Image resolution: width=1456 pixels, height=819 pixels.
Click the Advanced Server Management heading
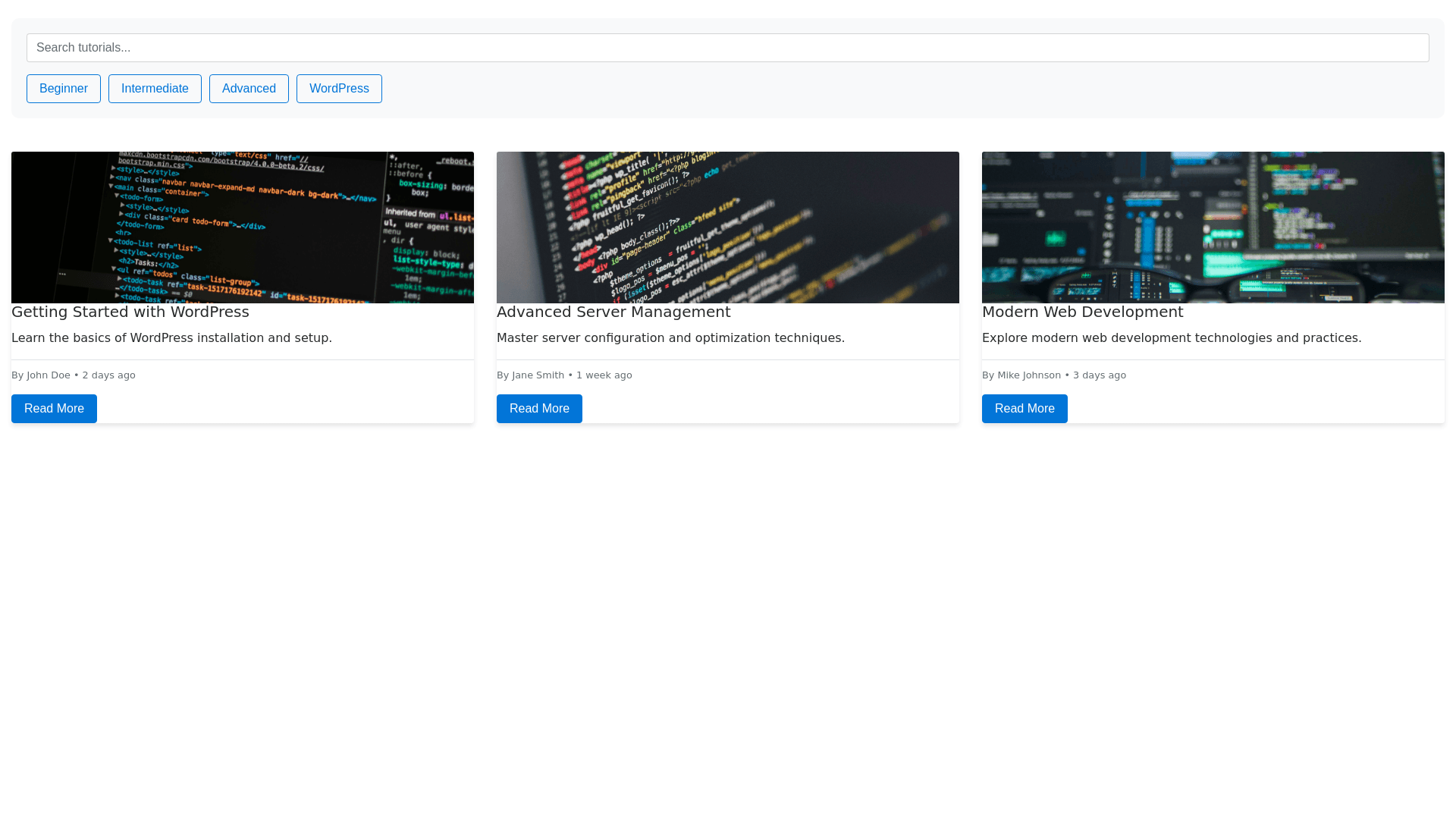[613, 312]
